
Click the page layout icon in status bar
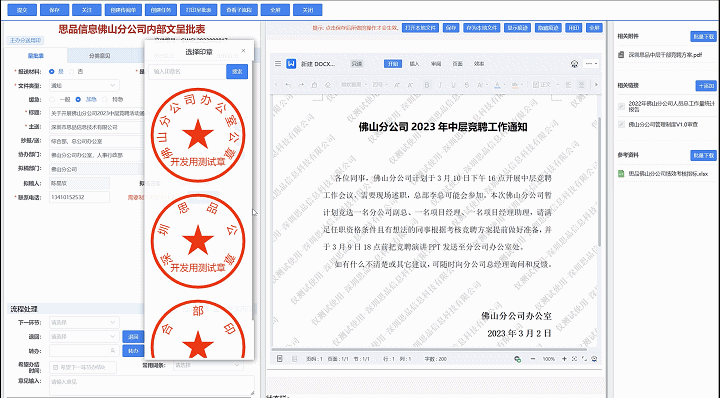point(280,359)
